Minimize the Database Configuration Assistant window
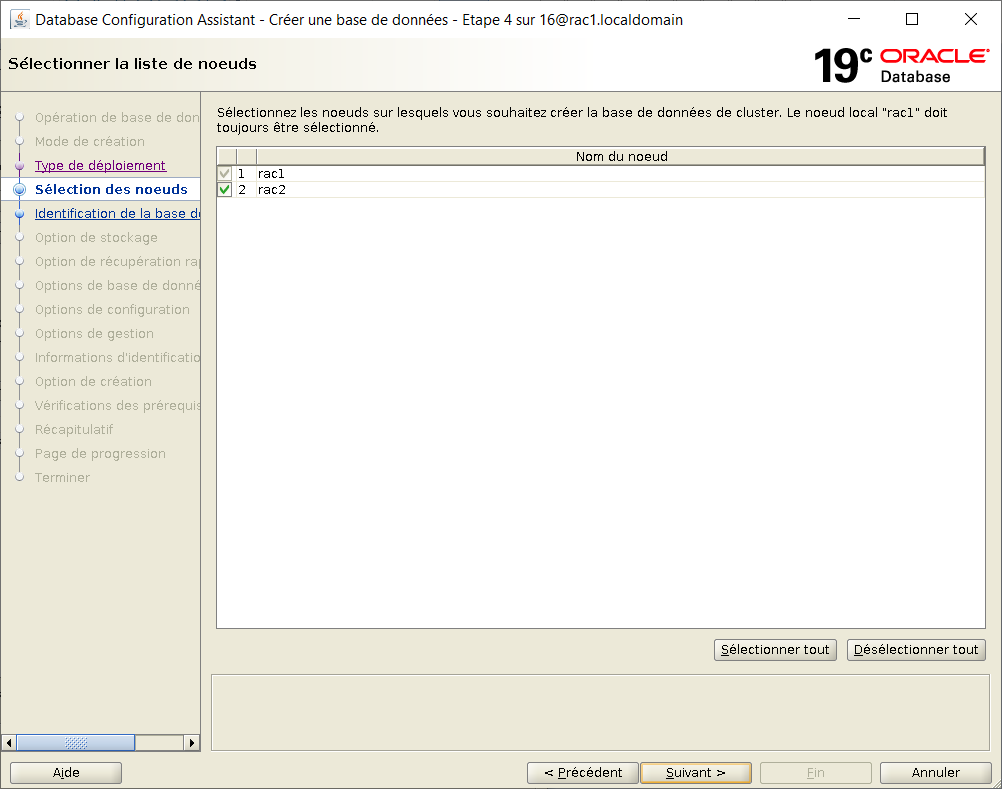 click(854, 19)
